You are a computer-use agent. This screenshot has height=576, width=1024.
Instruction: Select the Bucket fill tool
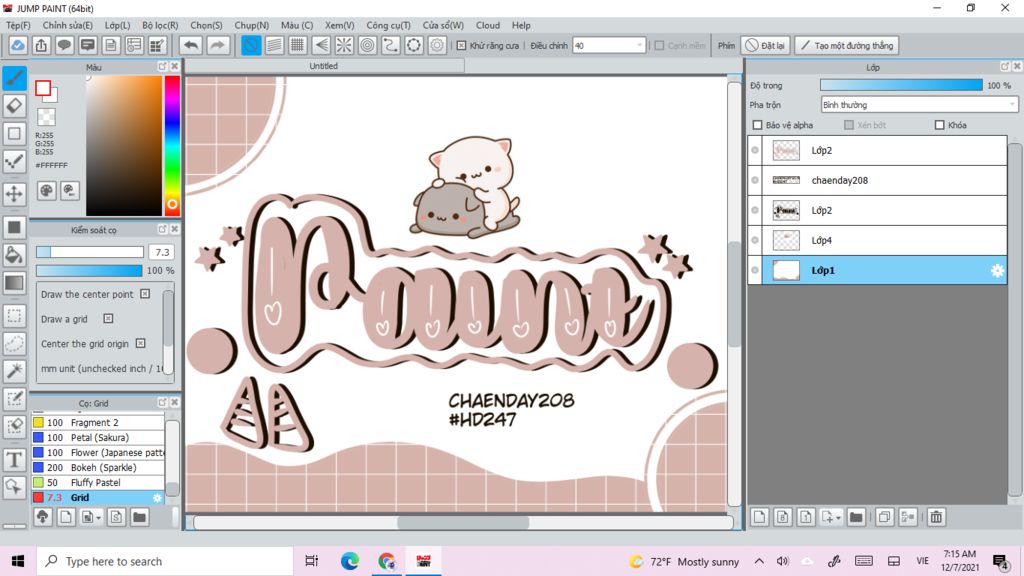pos(14,255)
